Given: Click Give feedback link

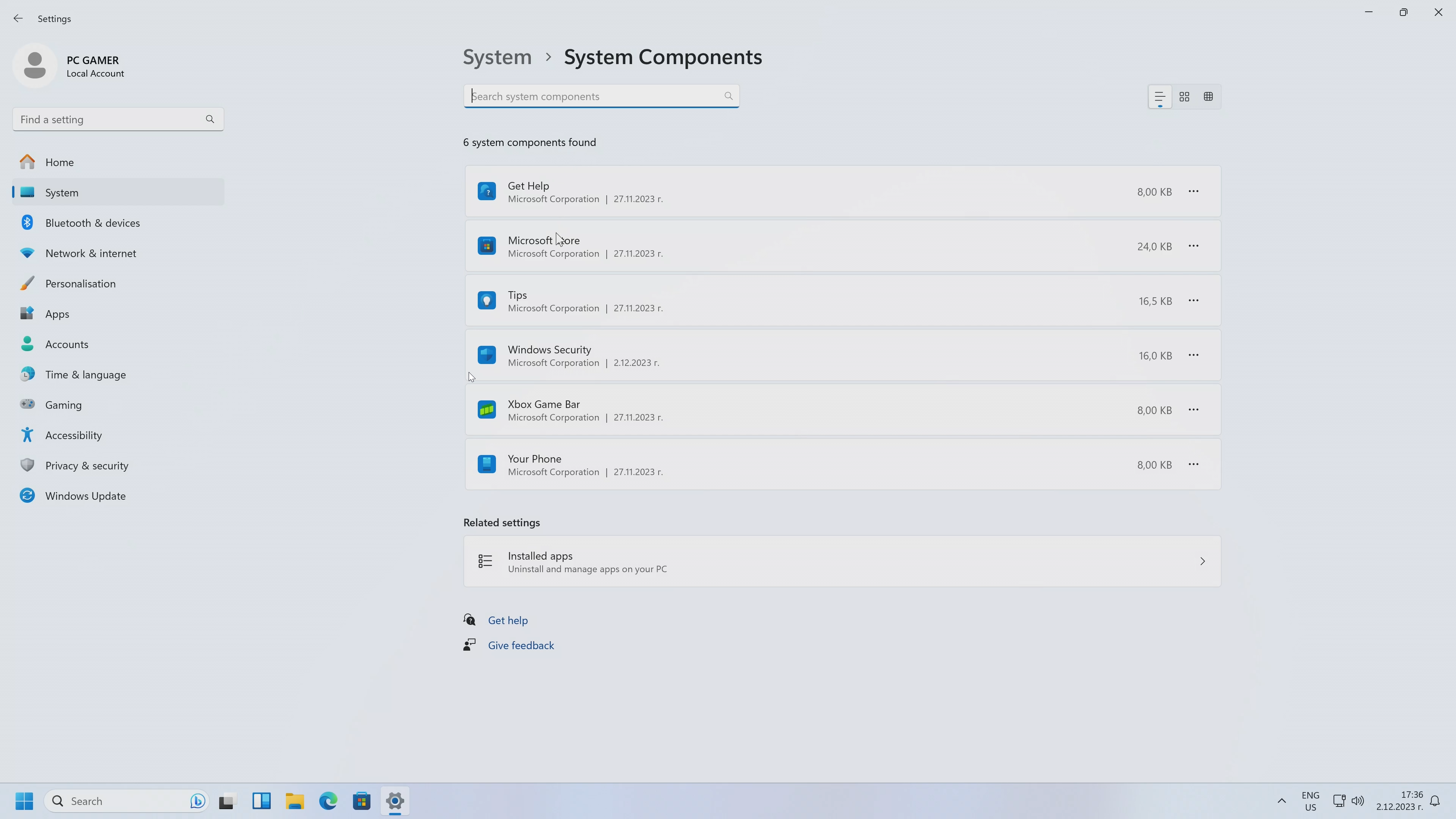Looking at the screenshot, I should (521, 645).
